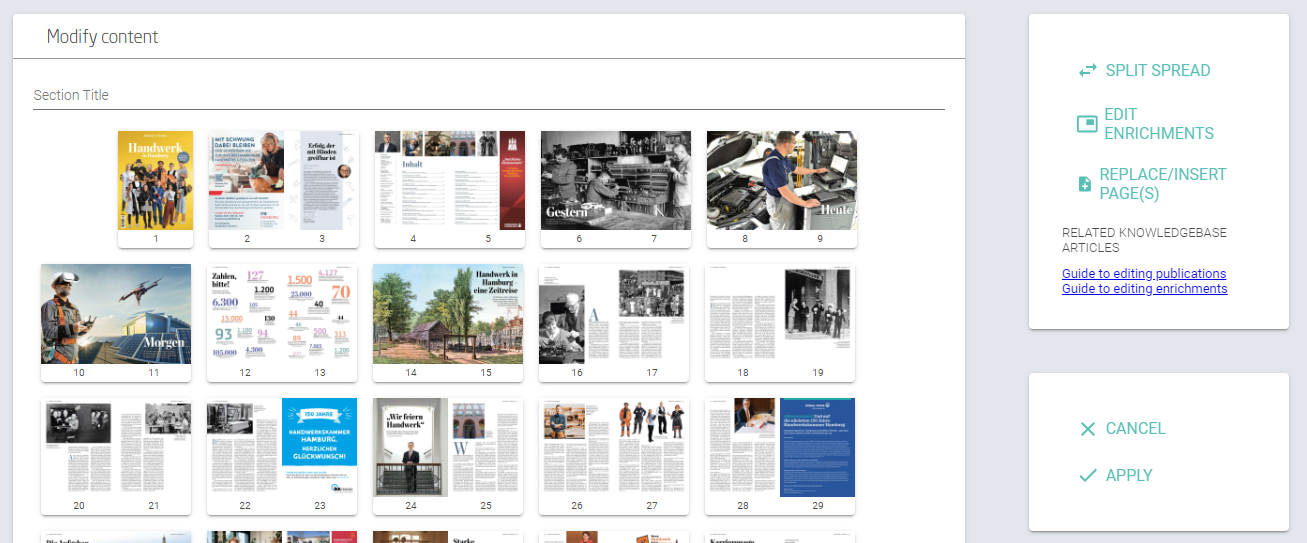Click the Replace/Insert Page(s) file icon

1084,184
